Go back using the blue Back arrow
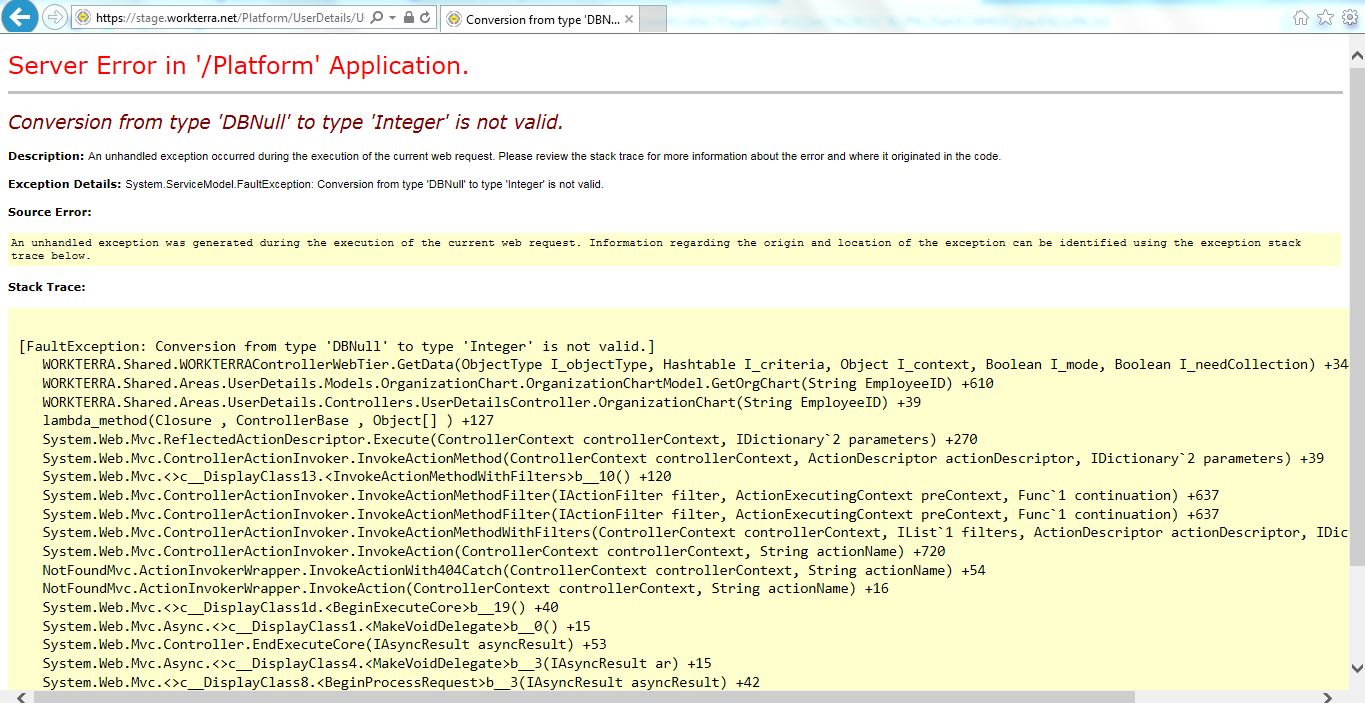Image resolution: width=1365 pixels, height=703 pixels. pos(22,17)
